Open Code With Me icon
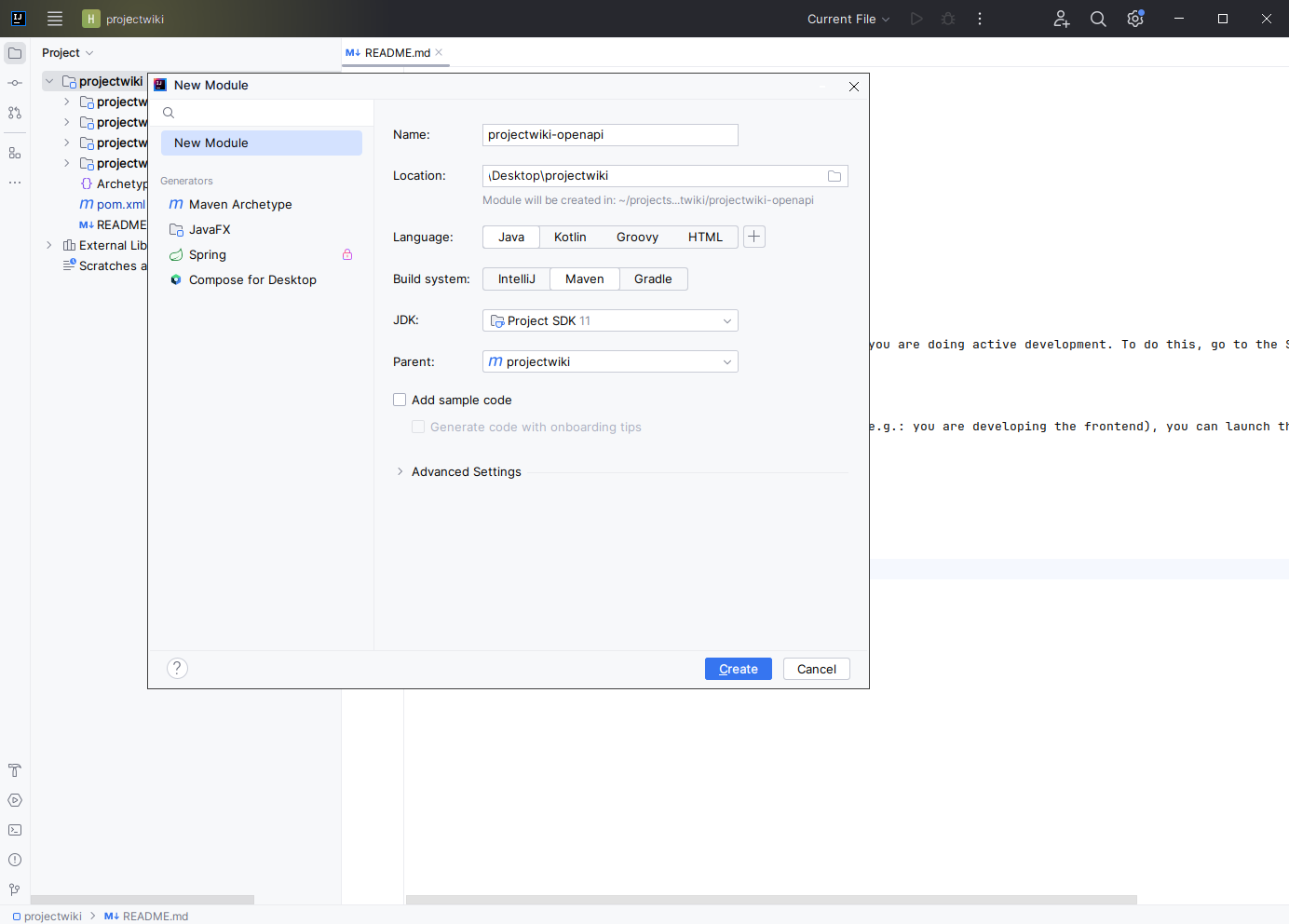This screenshot has width=1289, height=924. 1062,19
